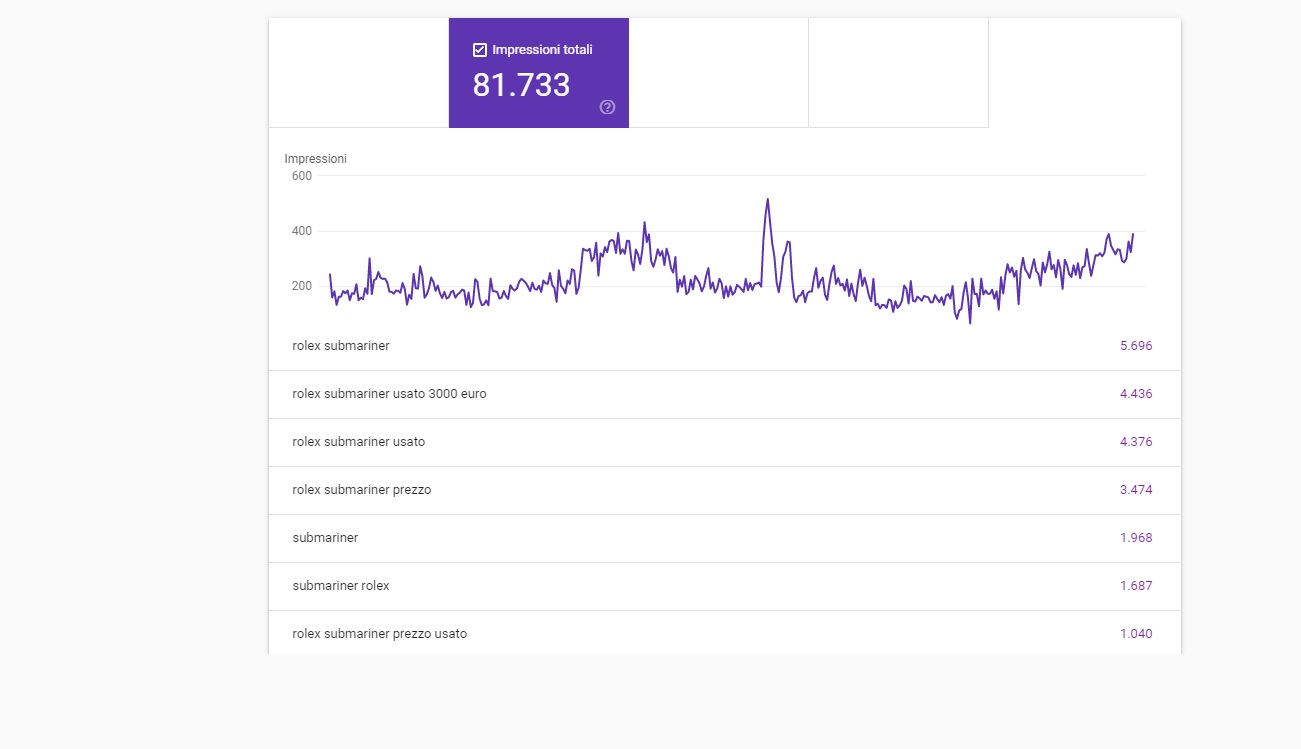Screen dimensions: 1301x749
Task: Click the Impressioni totali label
Action: coord(542,49)
